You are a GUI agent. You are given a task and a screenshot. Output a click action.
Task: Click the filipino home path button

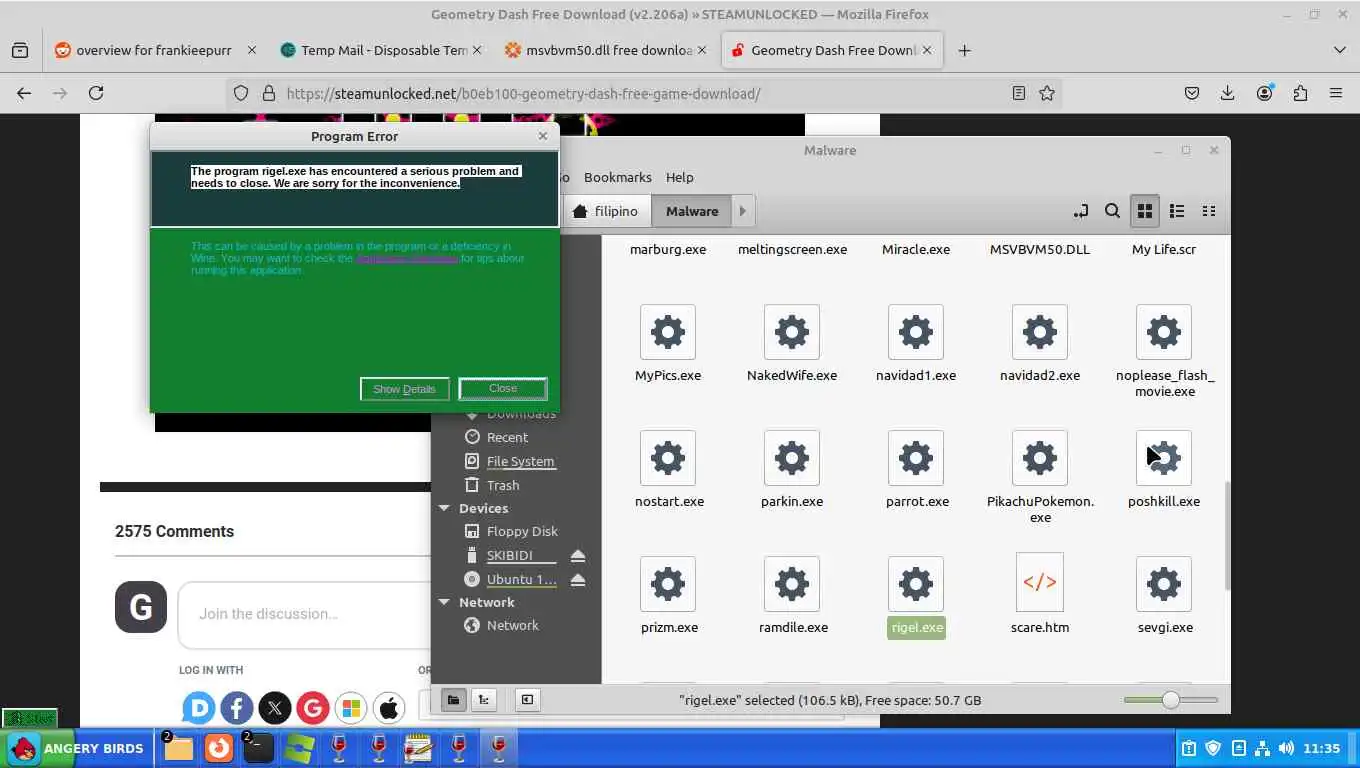pos(606,211)
